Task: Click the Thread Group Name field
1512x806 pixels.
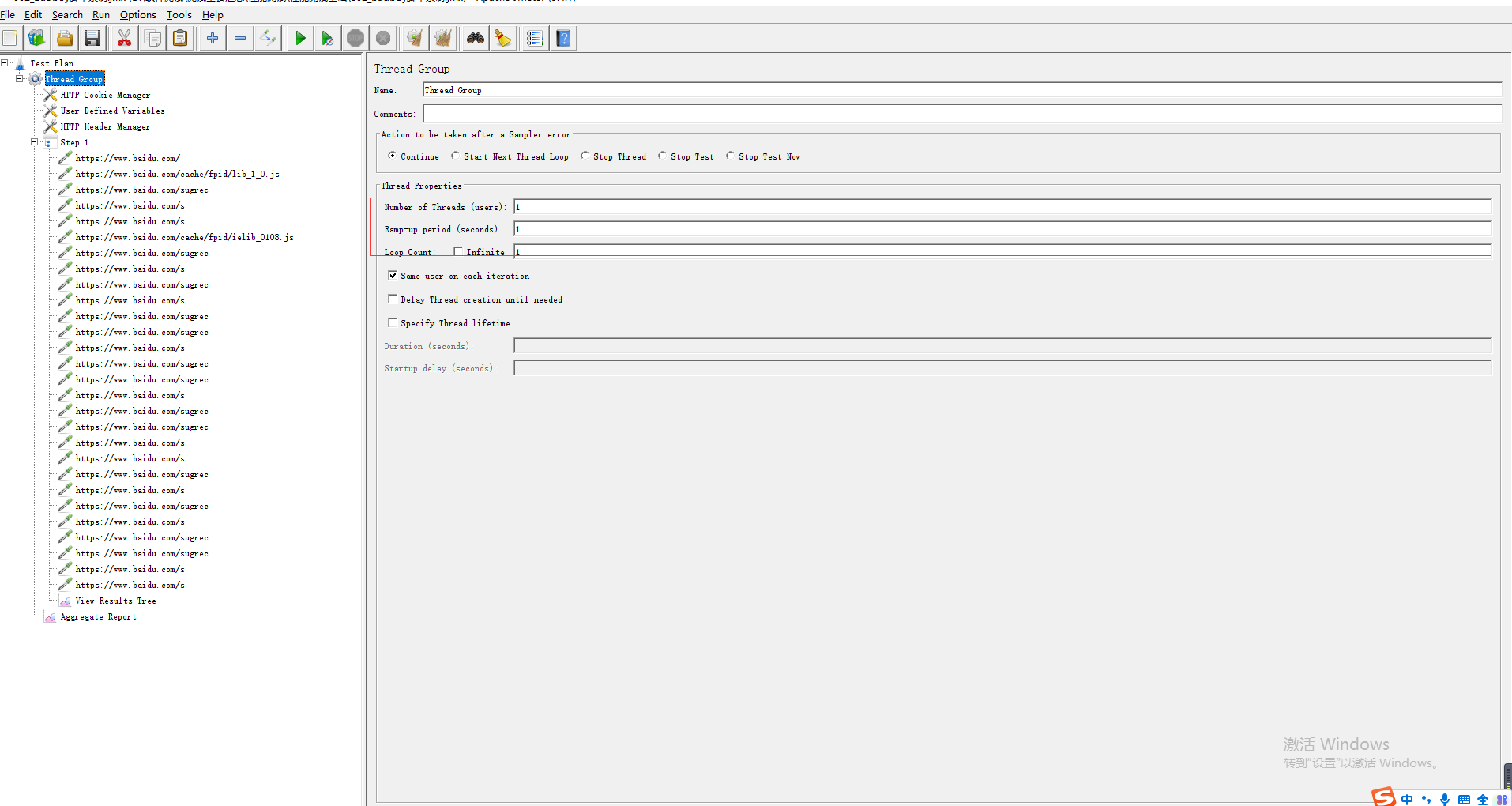Action: click(x=961, y=90)
